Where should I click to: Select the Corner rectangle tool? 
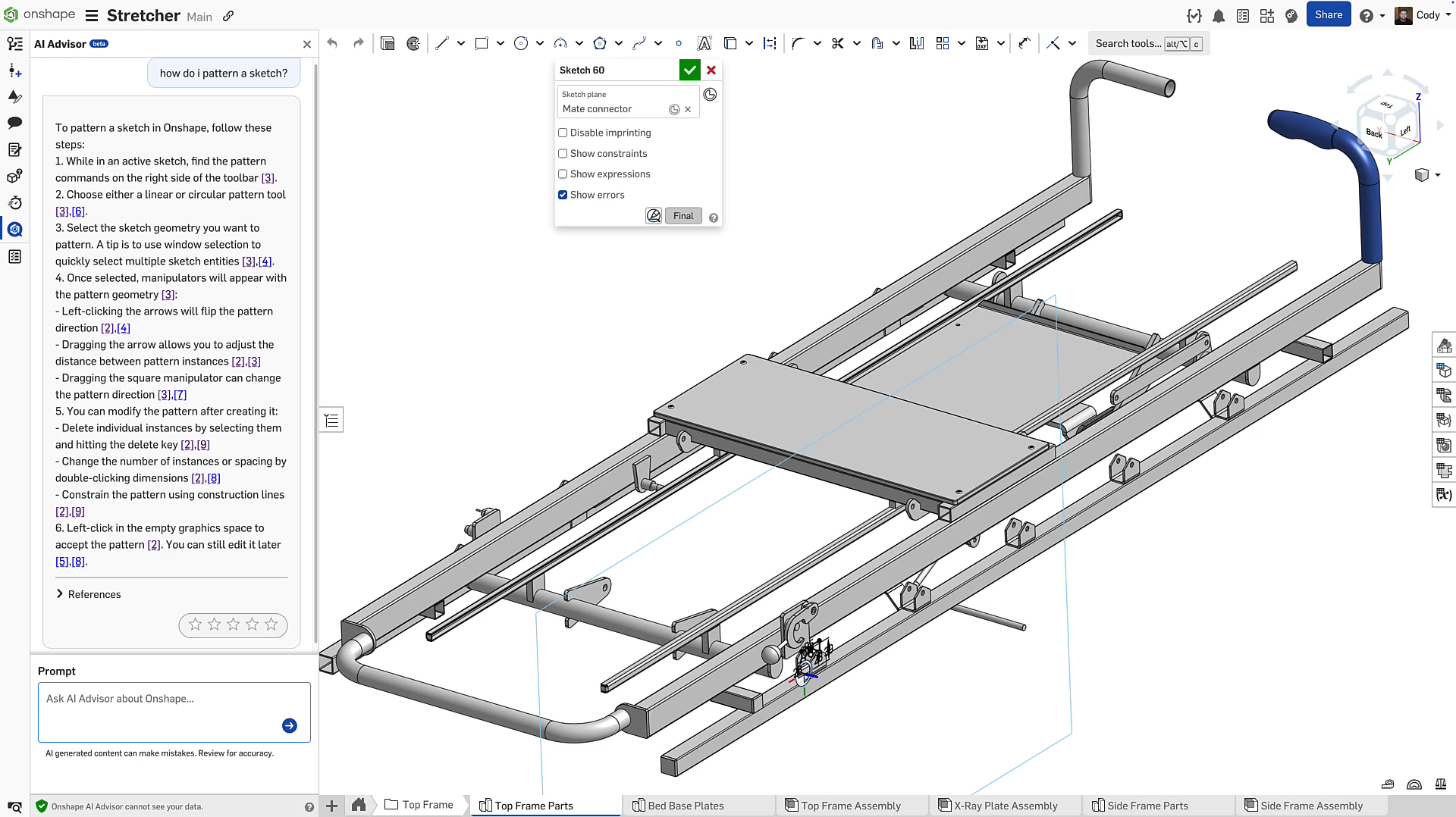point(481,44)
